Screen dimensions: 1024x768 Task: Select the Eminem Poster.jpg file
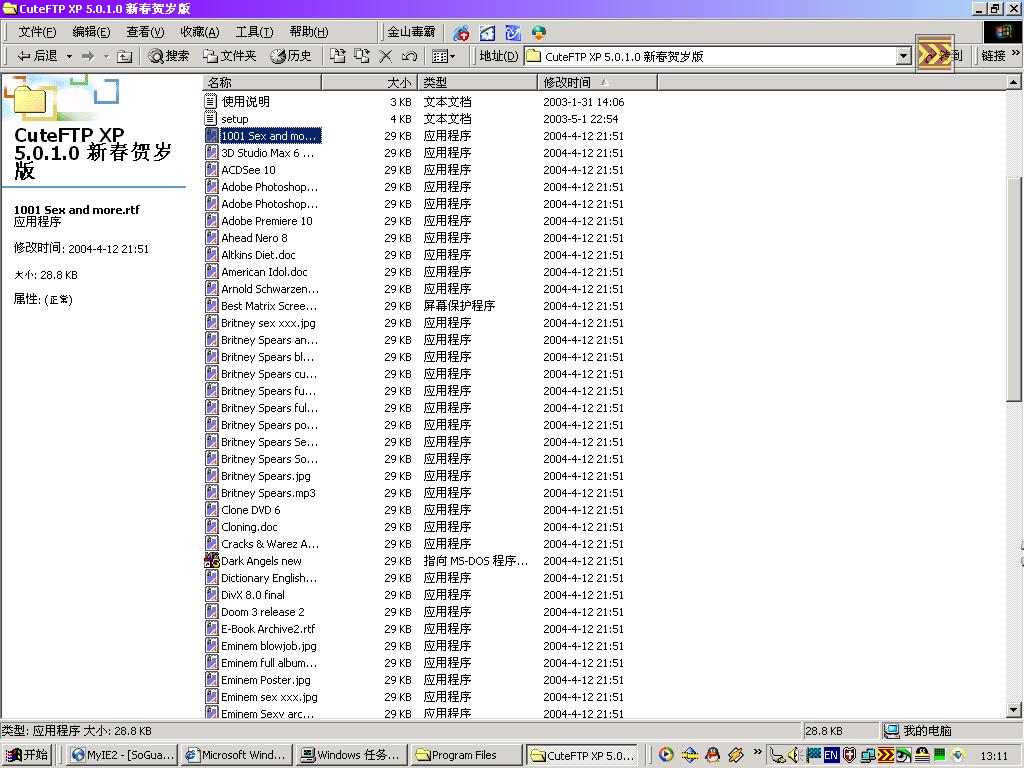point(266,680)
